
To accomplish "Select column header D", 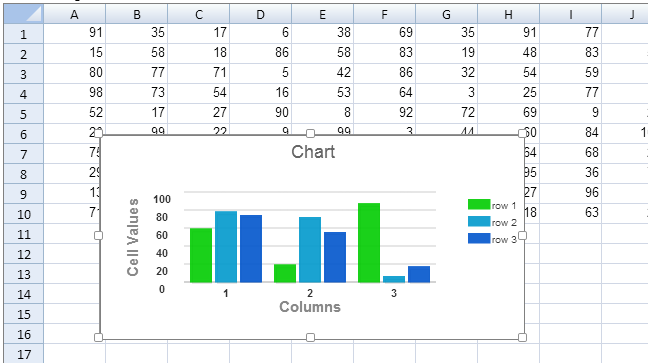I will click(260, 14).
